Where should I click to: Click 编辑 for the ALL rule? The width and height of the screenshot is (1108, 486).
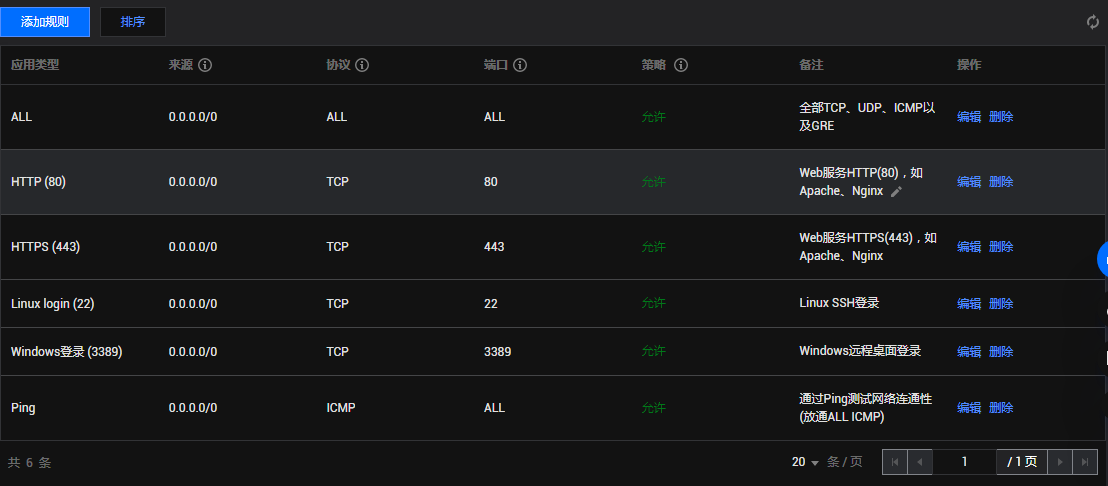(x=969, y=117)
